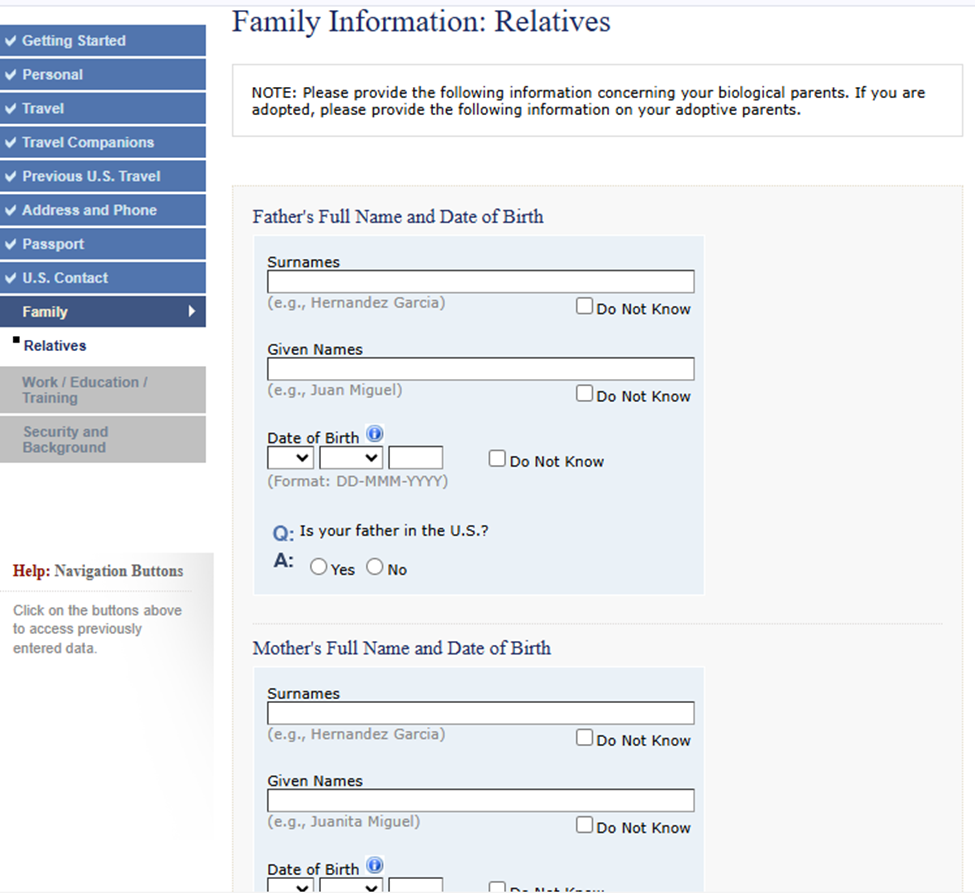Go to the Passport section
Viewport: 975px width, 893px height.
53,244
